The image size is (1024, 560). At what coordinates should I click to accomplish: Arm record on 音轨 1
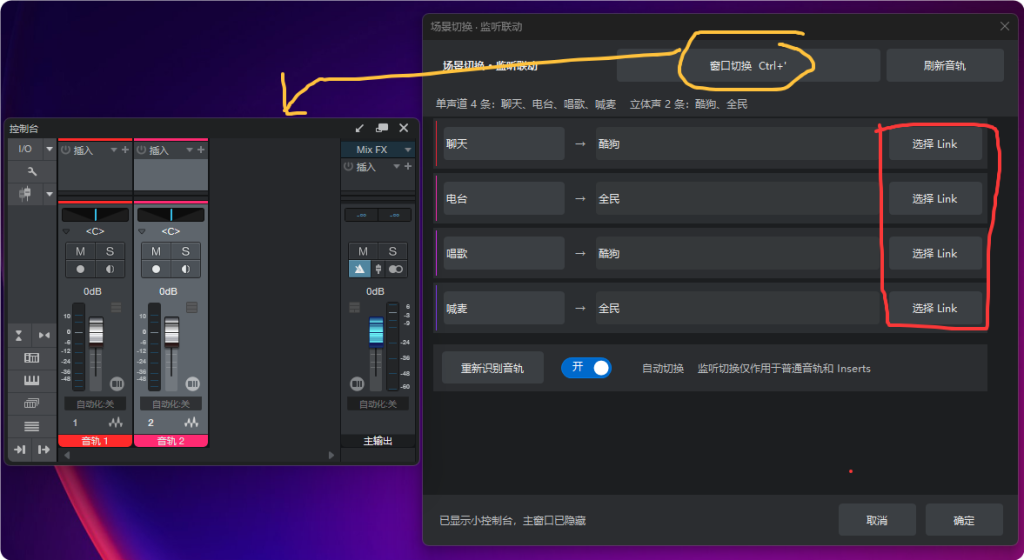pyautogui.click(x=80, y=269)
